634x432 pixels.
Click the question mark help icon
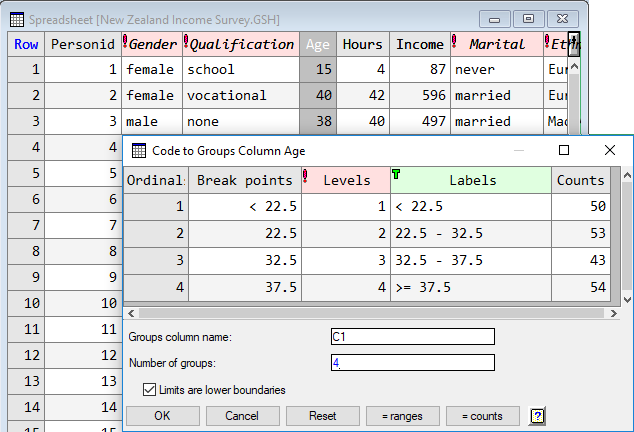point(537,416)
